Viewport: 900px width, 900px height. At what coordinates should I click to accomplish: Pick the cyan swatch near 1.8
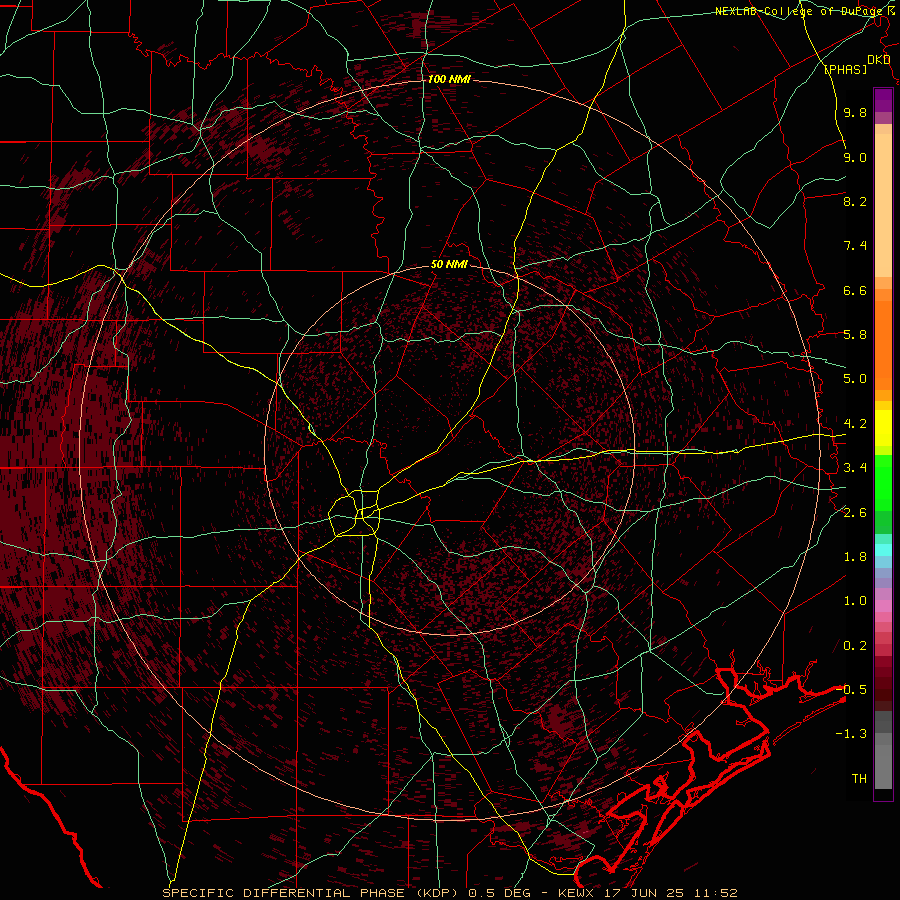[x=883, y=550]
